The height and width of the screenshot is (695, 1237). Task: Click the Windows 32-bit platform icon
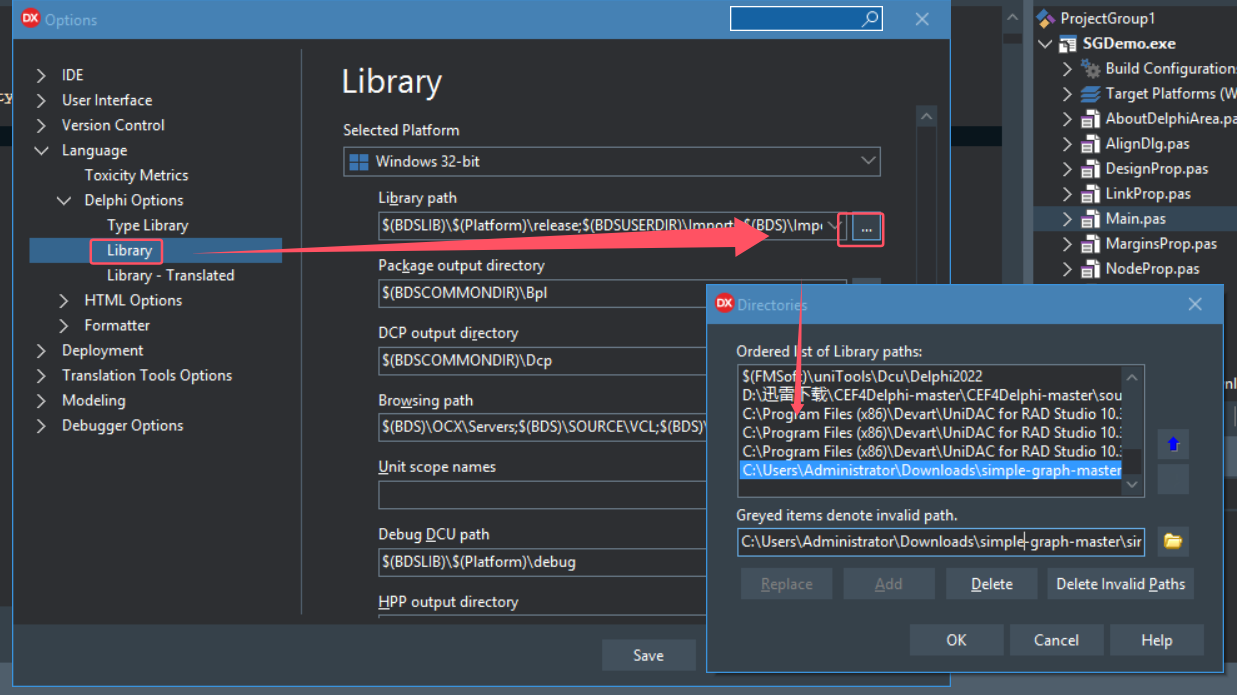pyautogui.click(x=359, y=161)
